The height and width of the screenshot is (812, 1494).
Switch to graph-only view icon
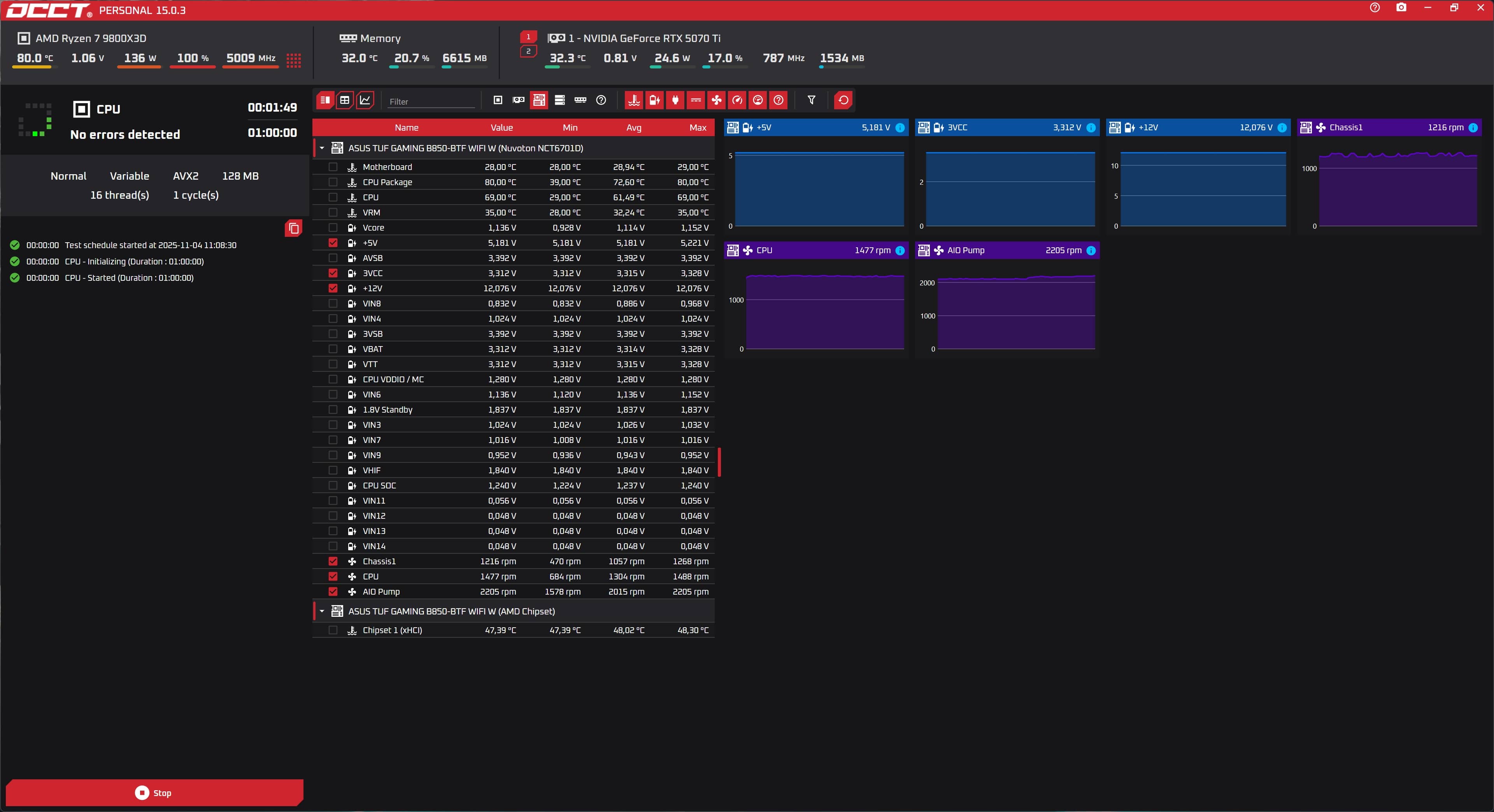tap(365, 100)
